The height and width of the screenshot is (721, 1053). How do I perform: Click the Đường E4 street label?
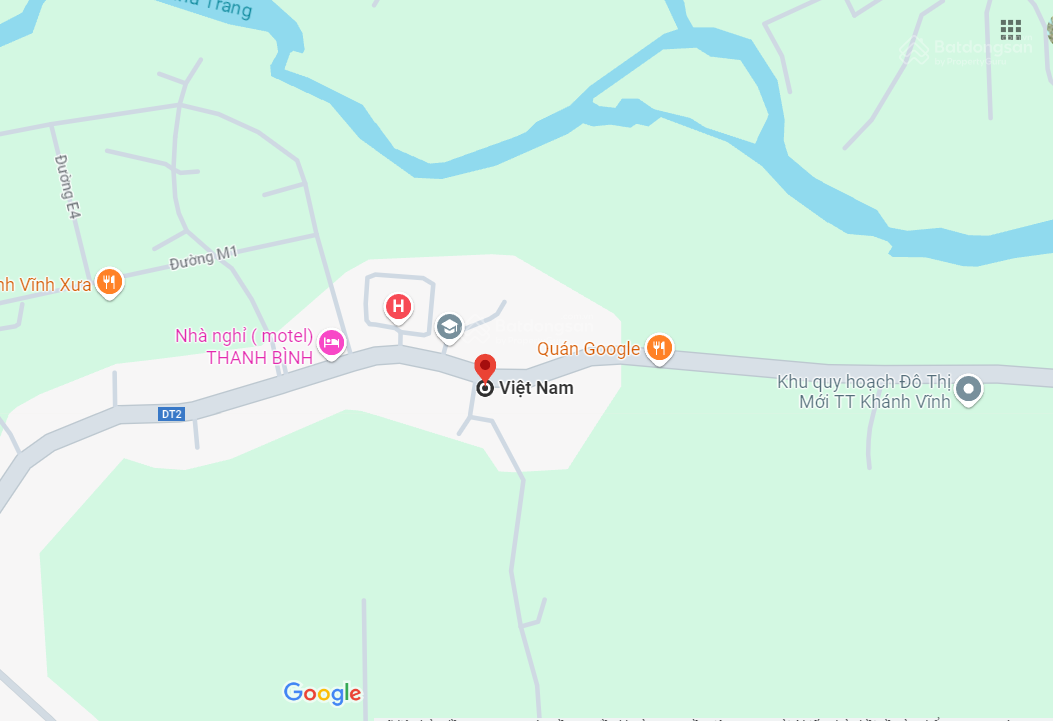pos(68,187)
